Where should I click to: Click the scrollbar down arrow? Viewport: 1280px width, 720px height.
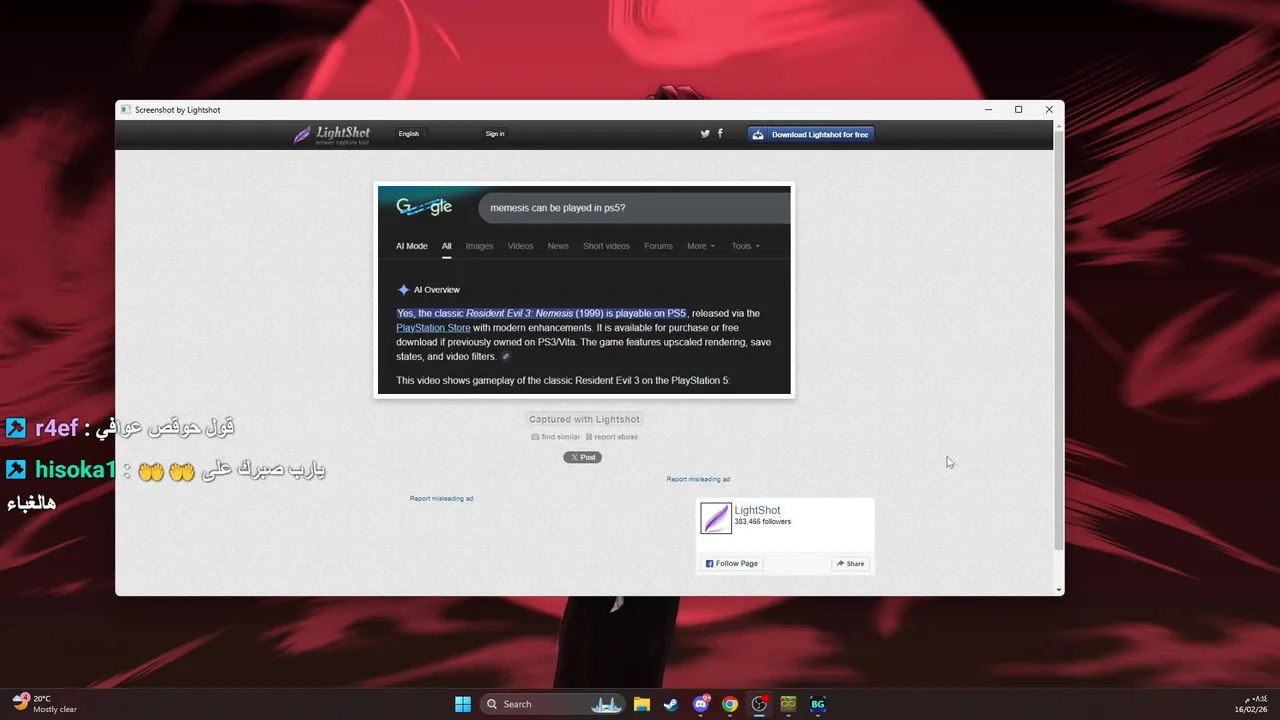[1059, 590]
